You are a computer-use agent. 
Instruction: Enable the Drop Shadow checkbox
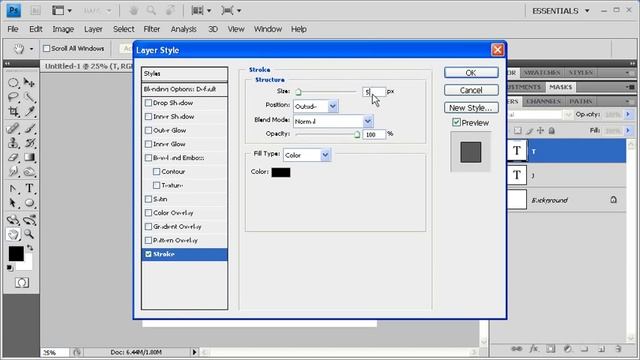pyautogui.click(x=149, y=103)
